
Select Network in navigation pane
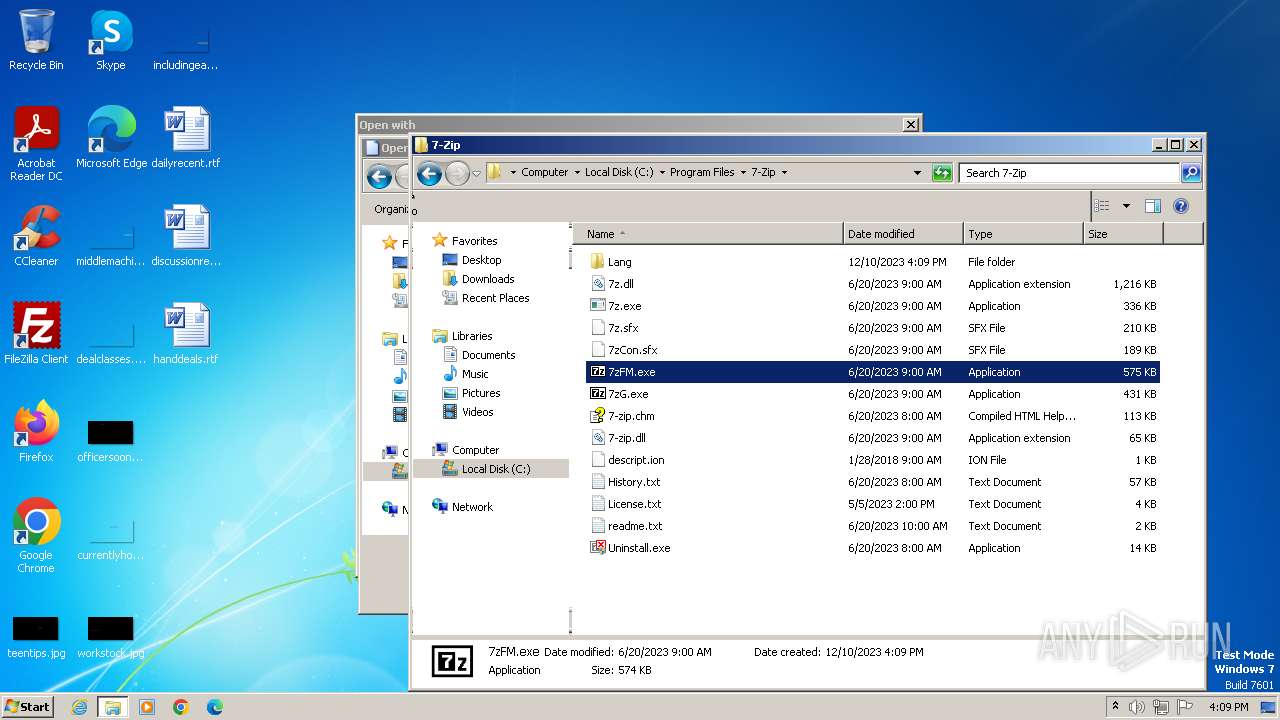(x=472, y=507)
